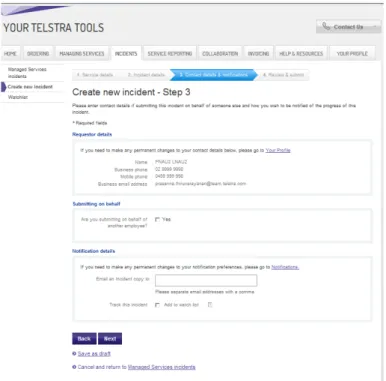Open the dropdown arrow on Contact Us
Viewport: 386px width, 381px height.
click(375, 27)
